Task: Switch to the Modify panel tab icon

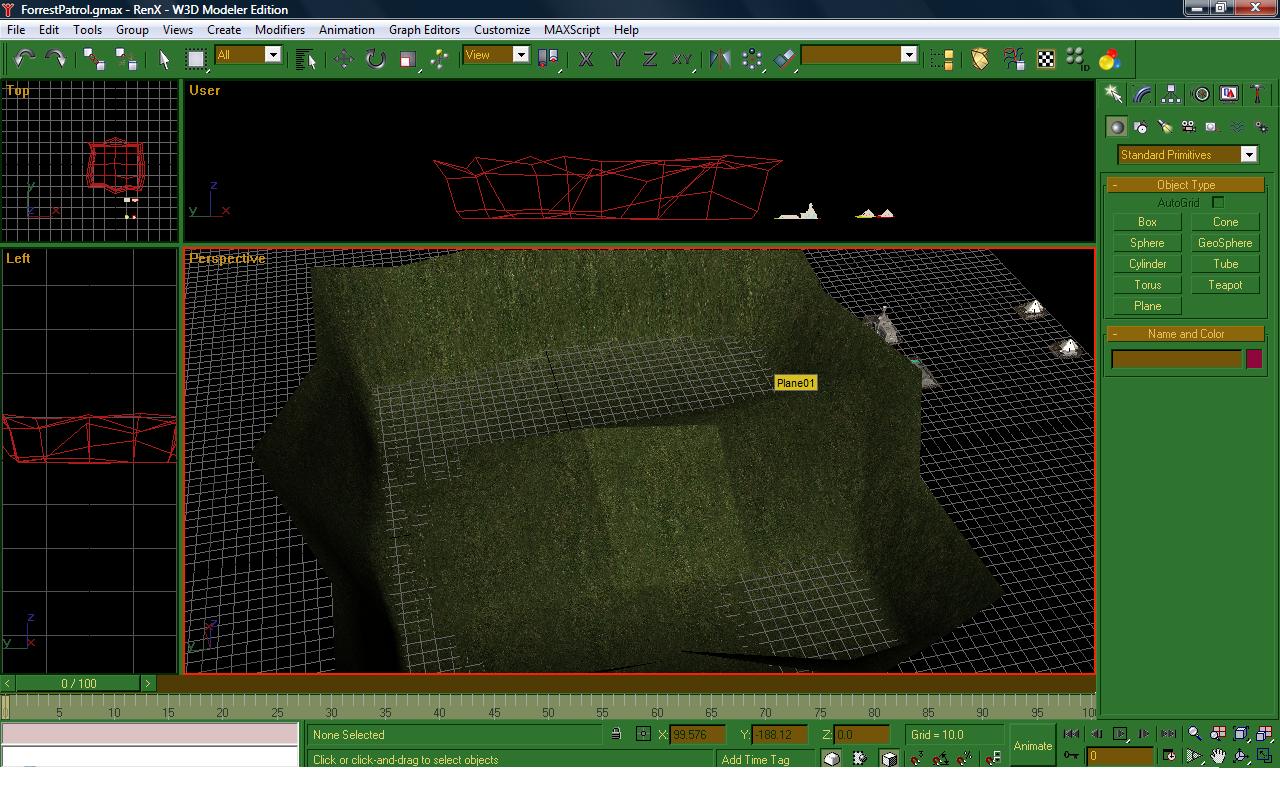Action: 1142,94
